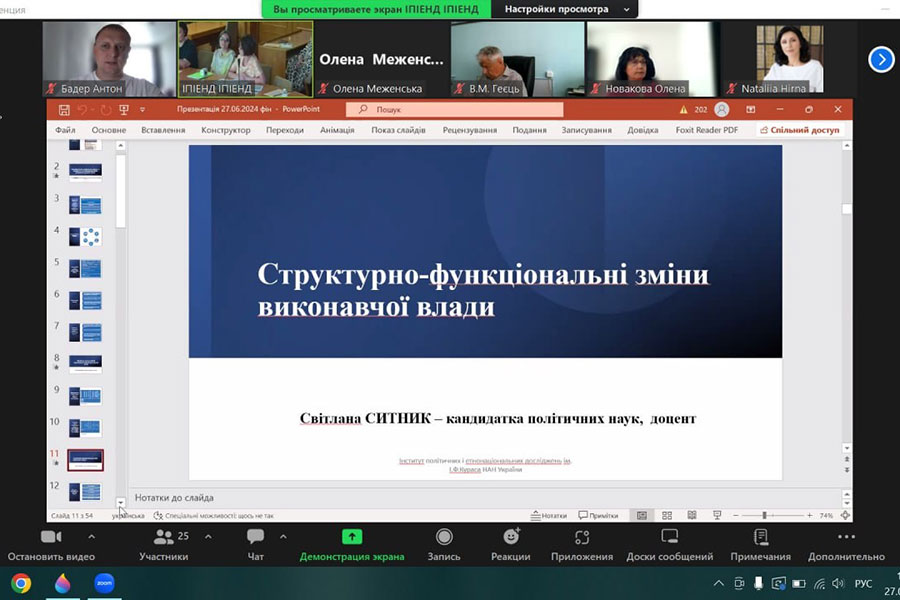
Task: Expand the video options arrow beside camera
Action: 91,536
